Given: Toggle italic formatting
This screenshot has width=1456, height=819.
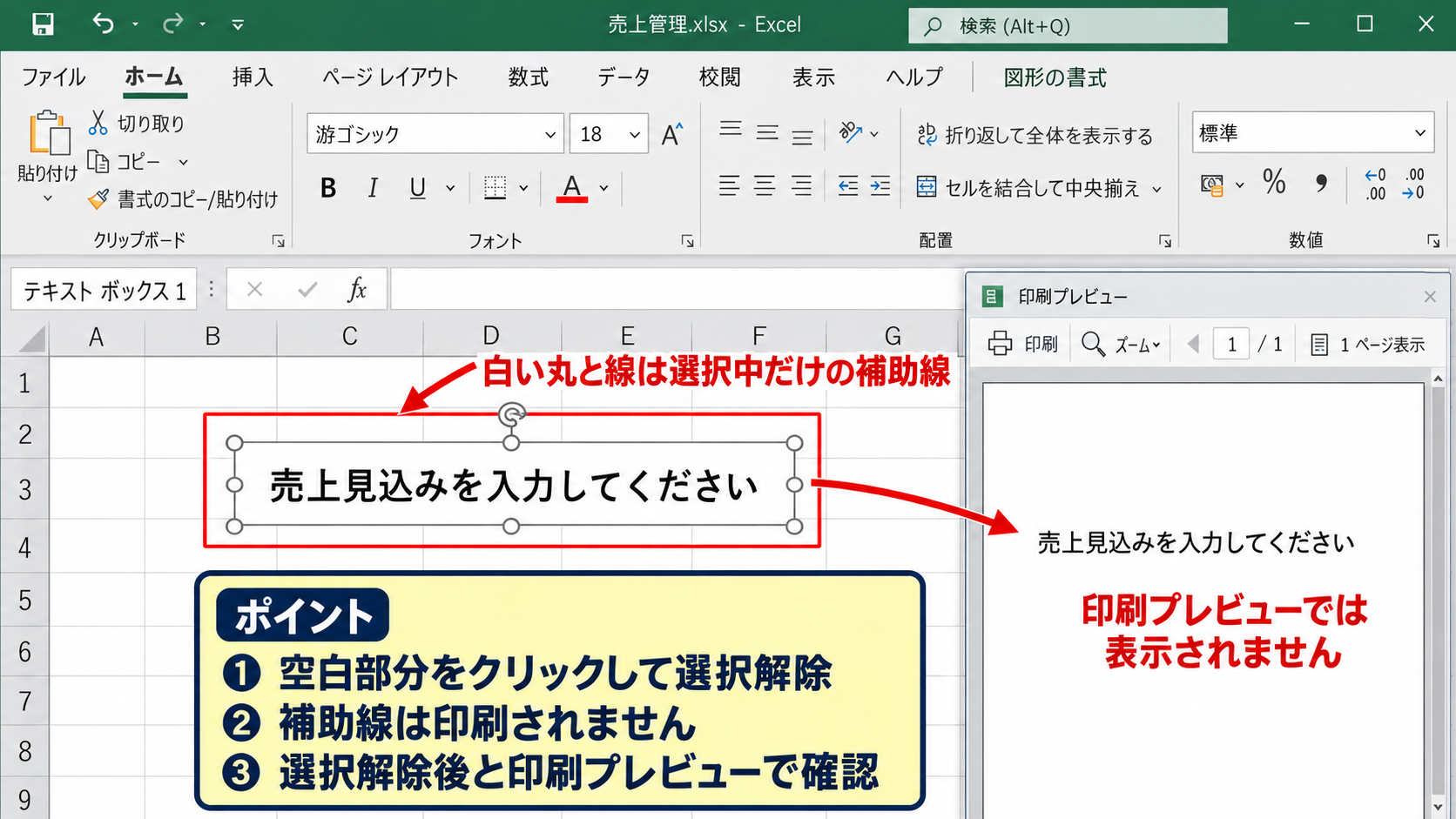Looking at the screenshot, I should (x=373, y=187).
